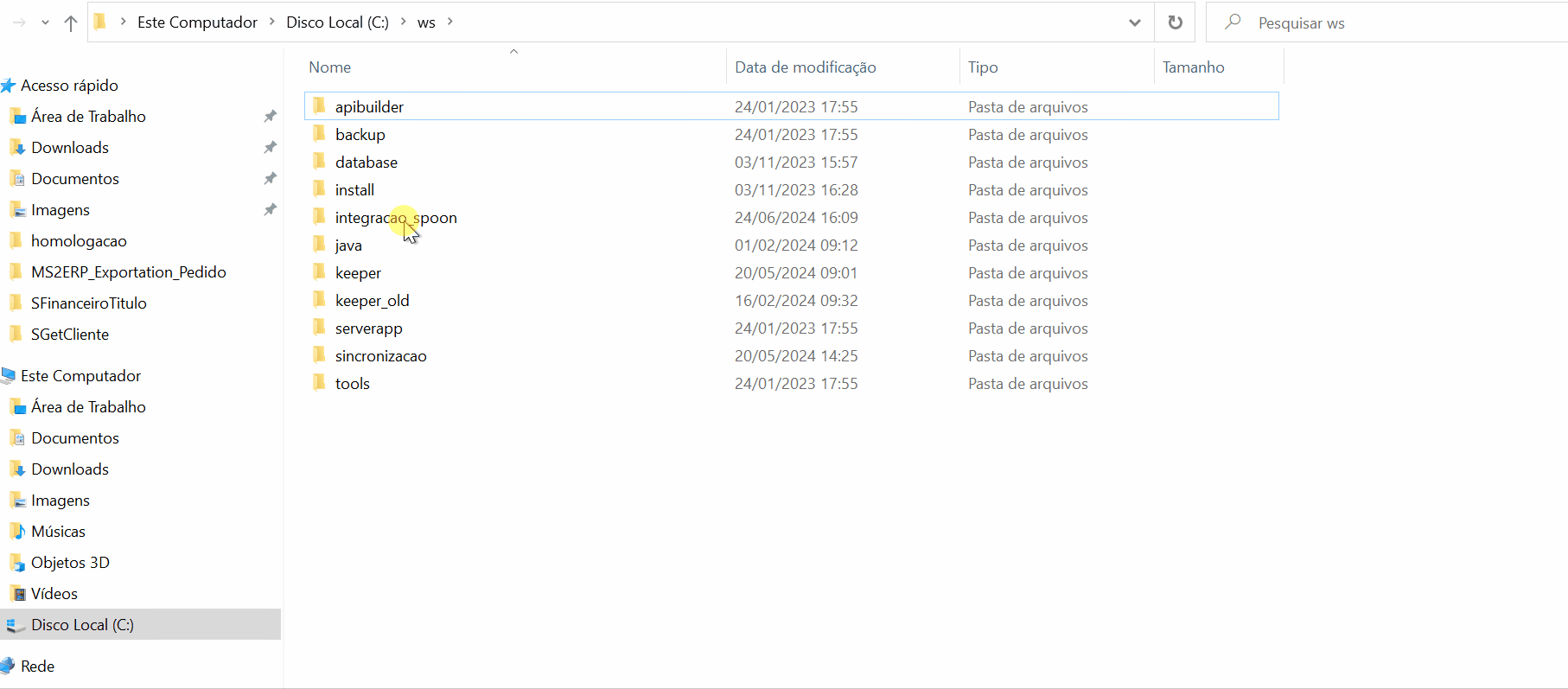Open pinned Imagens under Acesso rápido

click(61, 210)
